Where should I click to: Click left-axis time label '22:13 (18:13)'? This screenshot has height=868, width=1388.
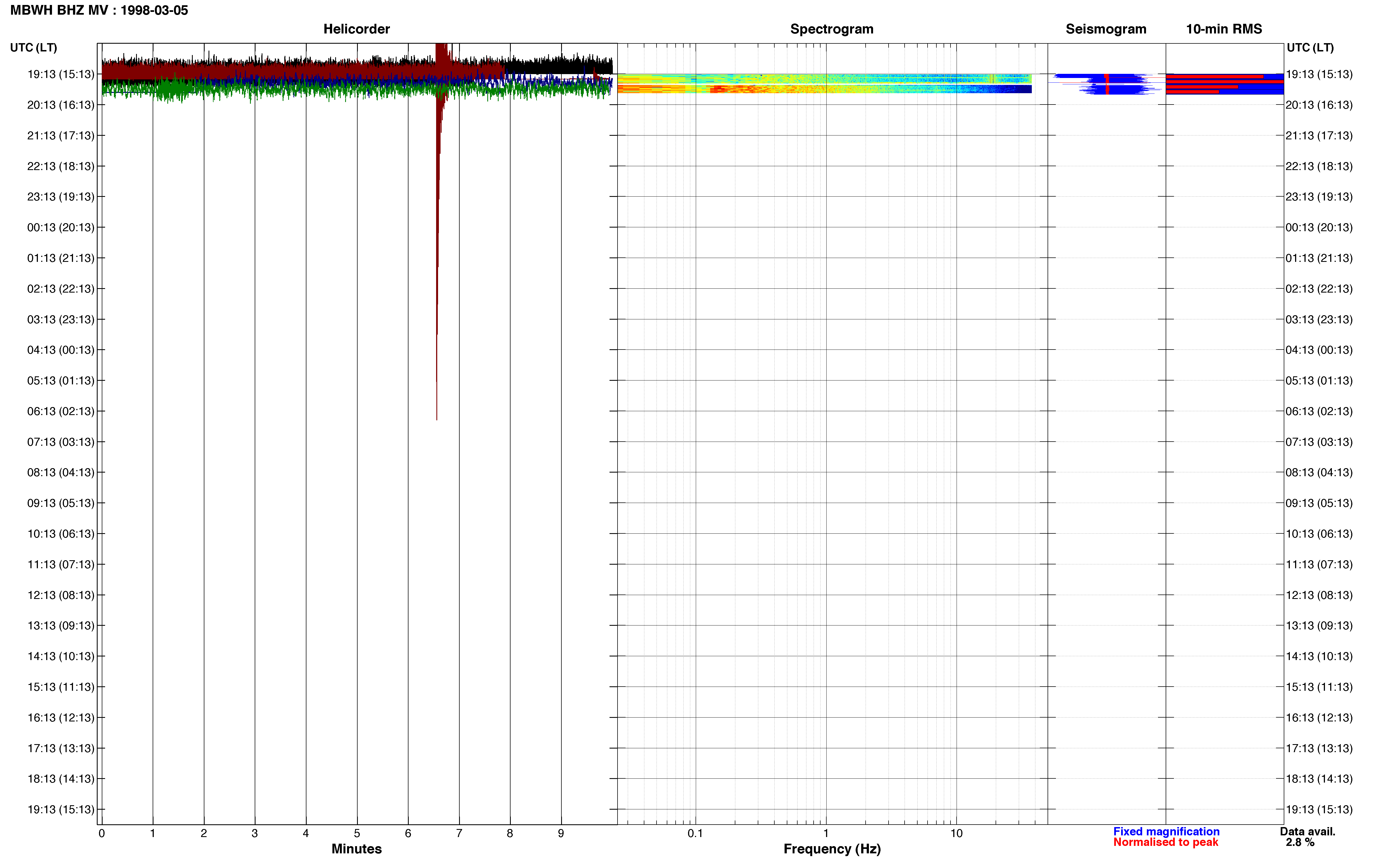pos(60,166)
